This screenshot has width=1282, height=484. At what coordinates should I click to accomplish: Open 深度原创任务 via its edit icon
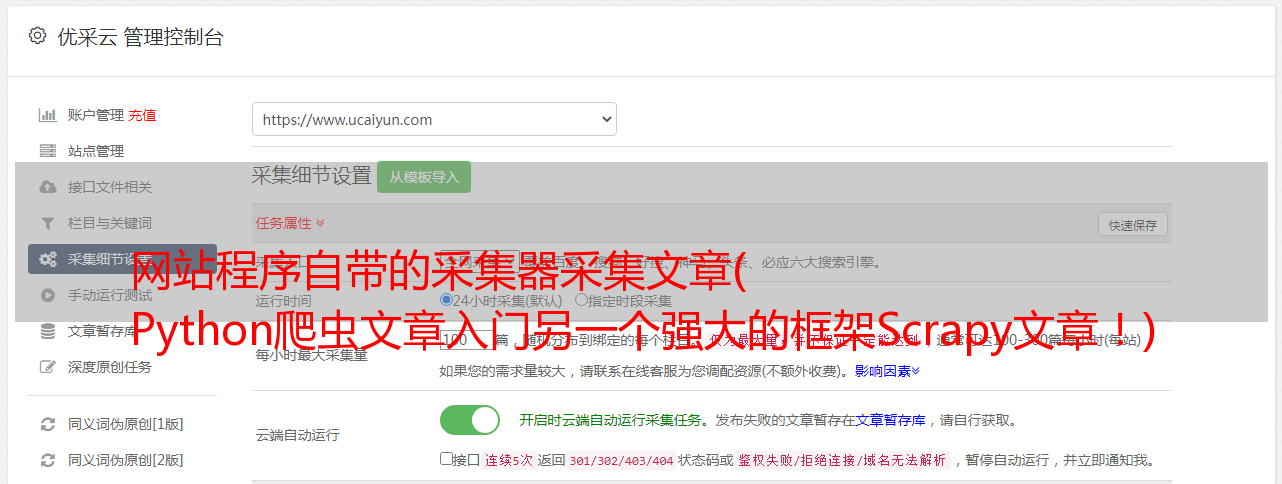click(47, 367)
